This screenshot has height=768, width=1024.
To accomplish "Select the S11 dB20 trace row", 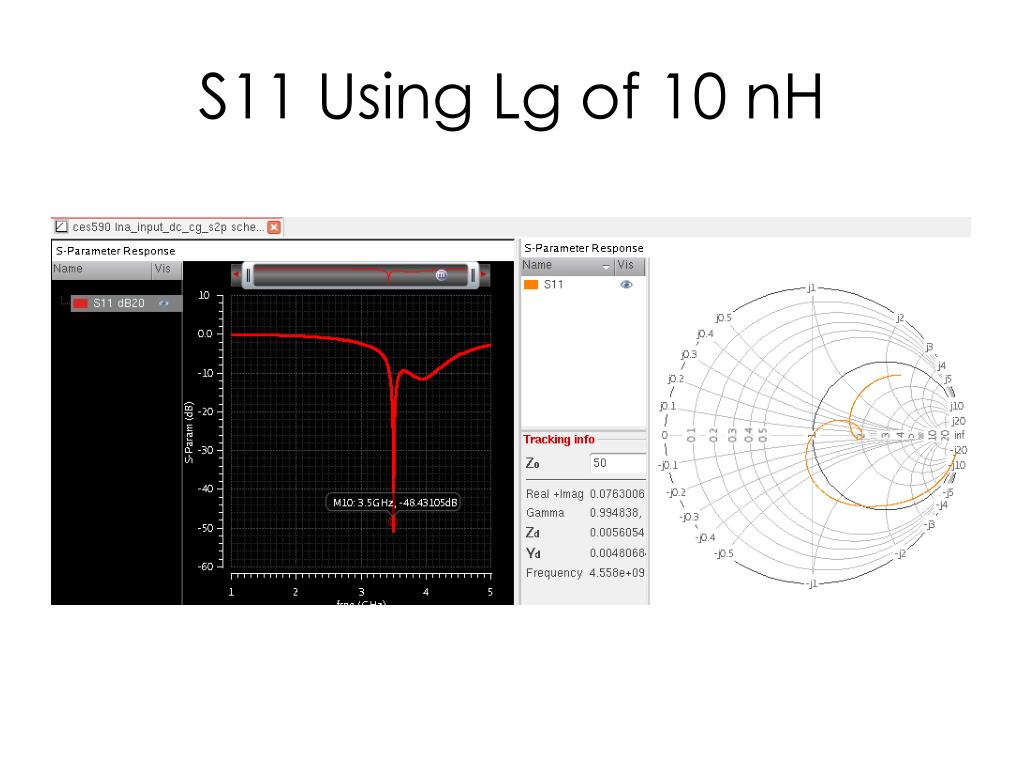I will (x=126, y=303).
